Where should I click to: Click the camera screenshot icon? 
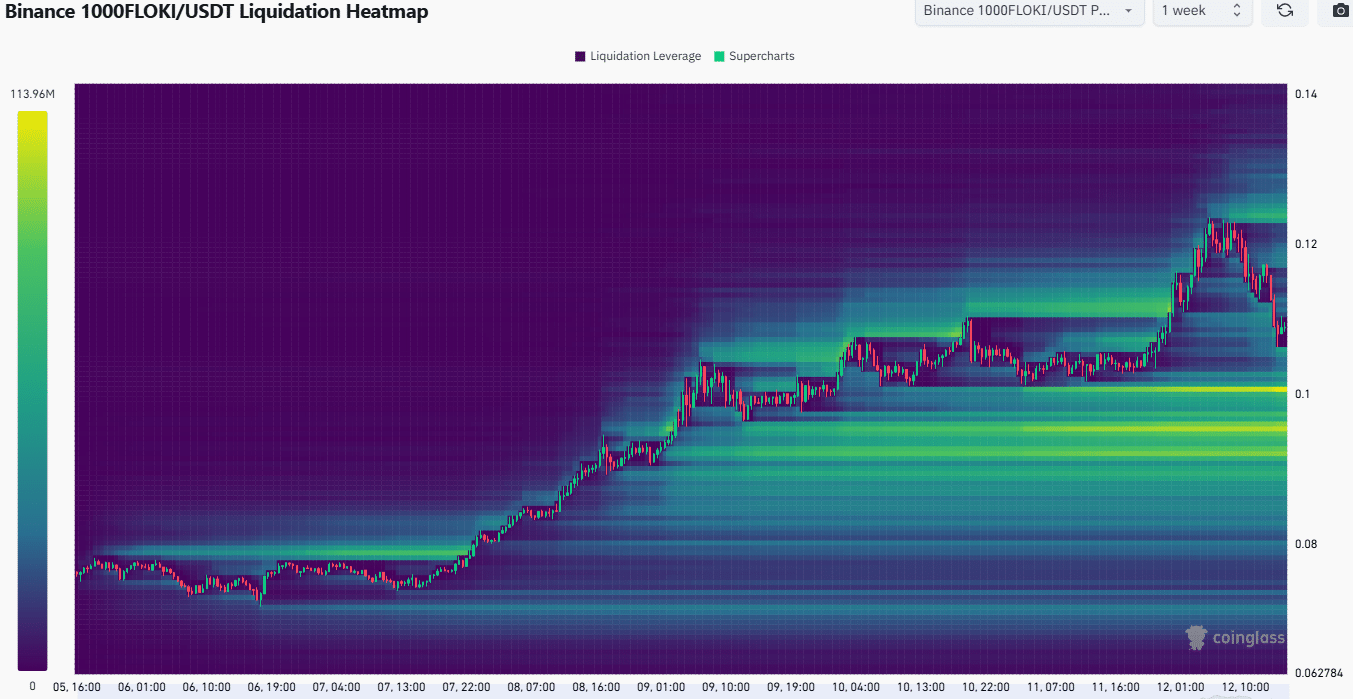pyautogui.click(x=1339, y=11)
